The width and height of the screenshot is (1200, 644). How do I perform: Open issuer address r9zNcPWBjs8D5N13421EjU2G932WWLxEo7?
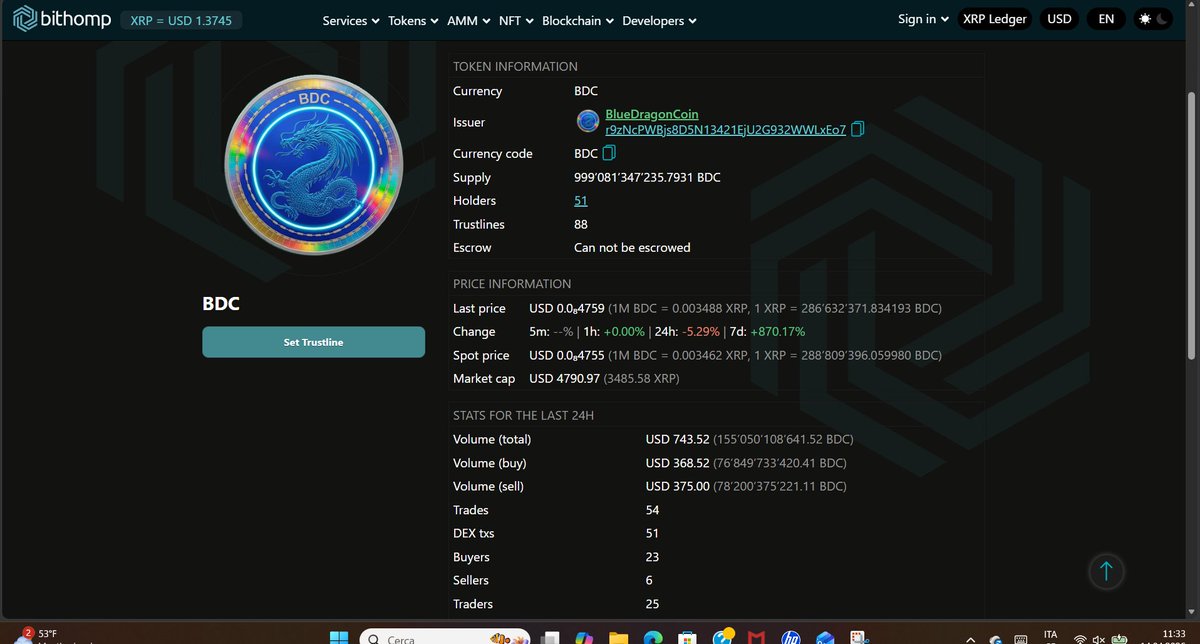click(726, 130)
